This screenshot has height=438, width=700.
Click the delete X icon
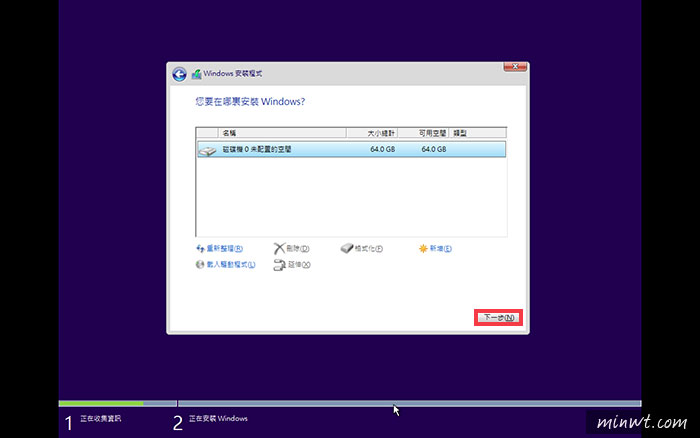coord(279,249)
